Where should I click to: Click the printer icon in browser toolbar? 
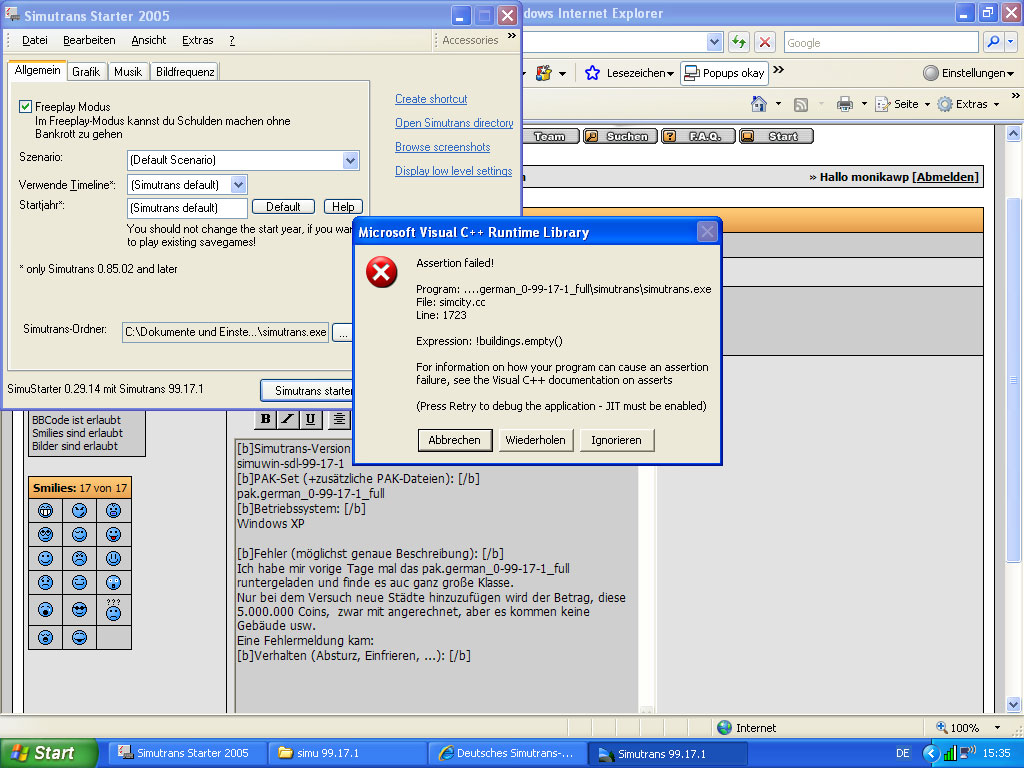coord(845,104)
